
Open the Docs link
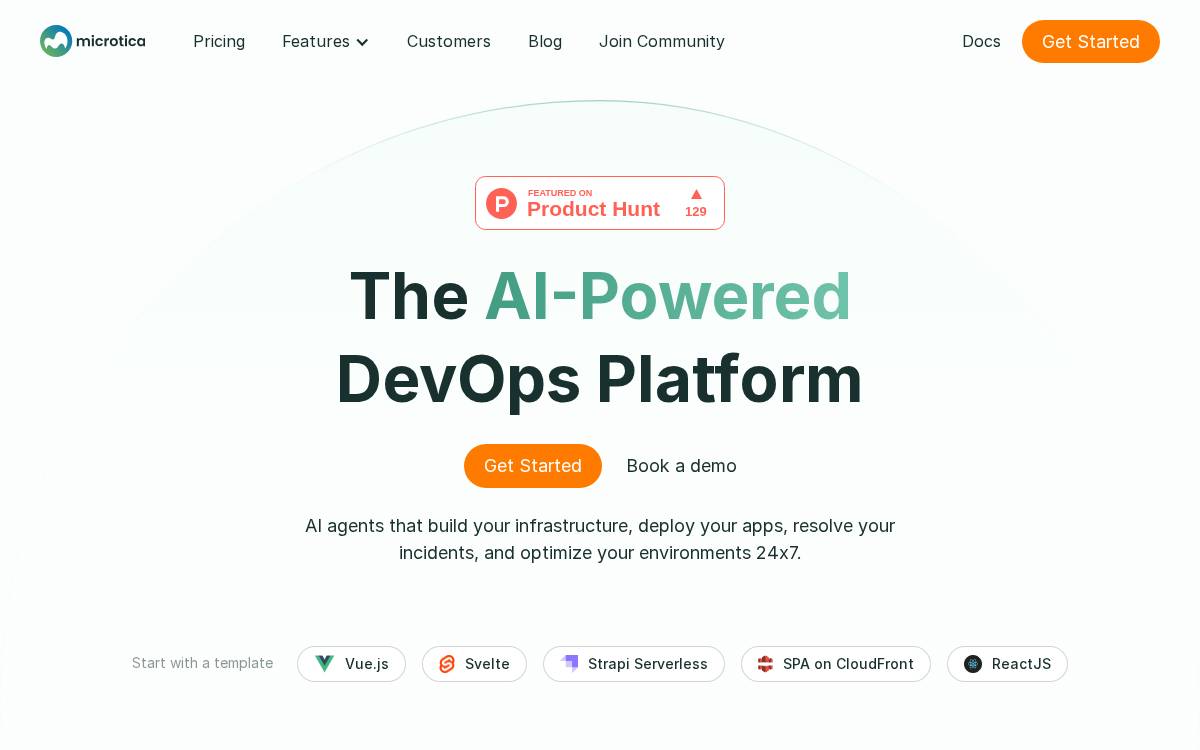point(981,41)
